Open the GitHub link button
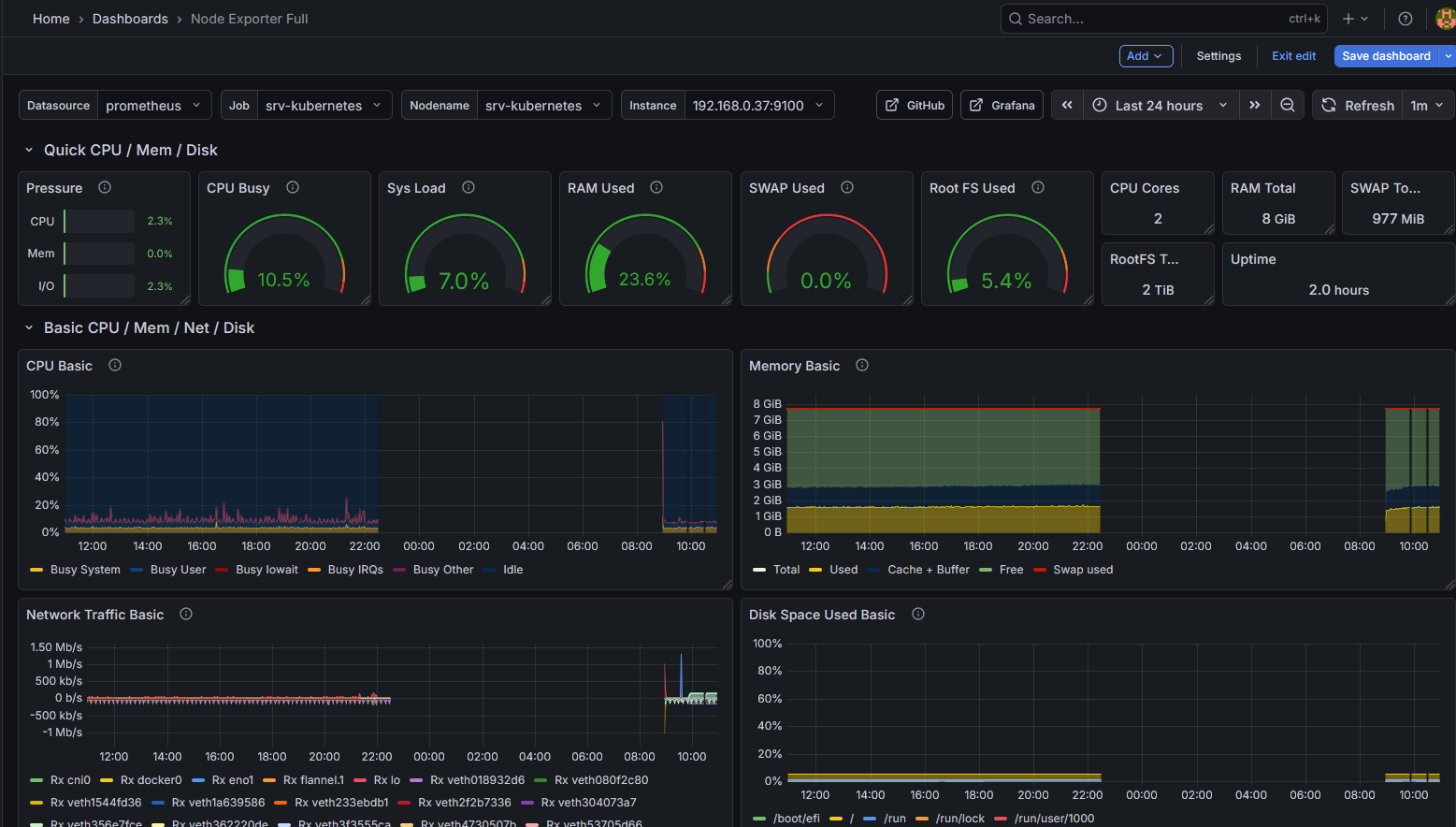The image size is (1456, 827). 914,105
